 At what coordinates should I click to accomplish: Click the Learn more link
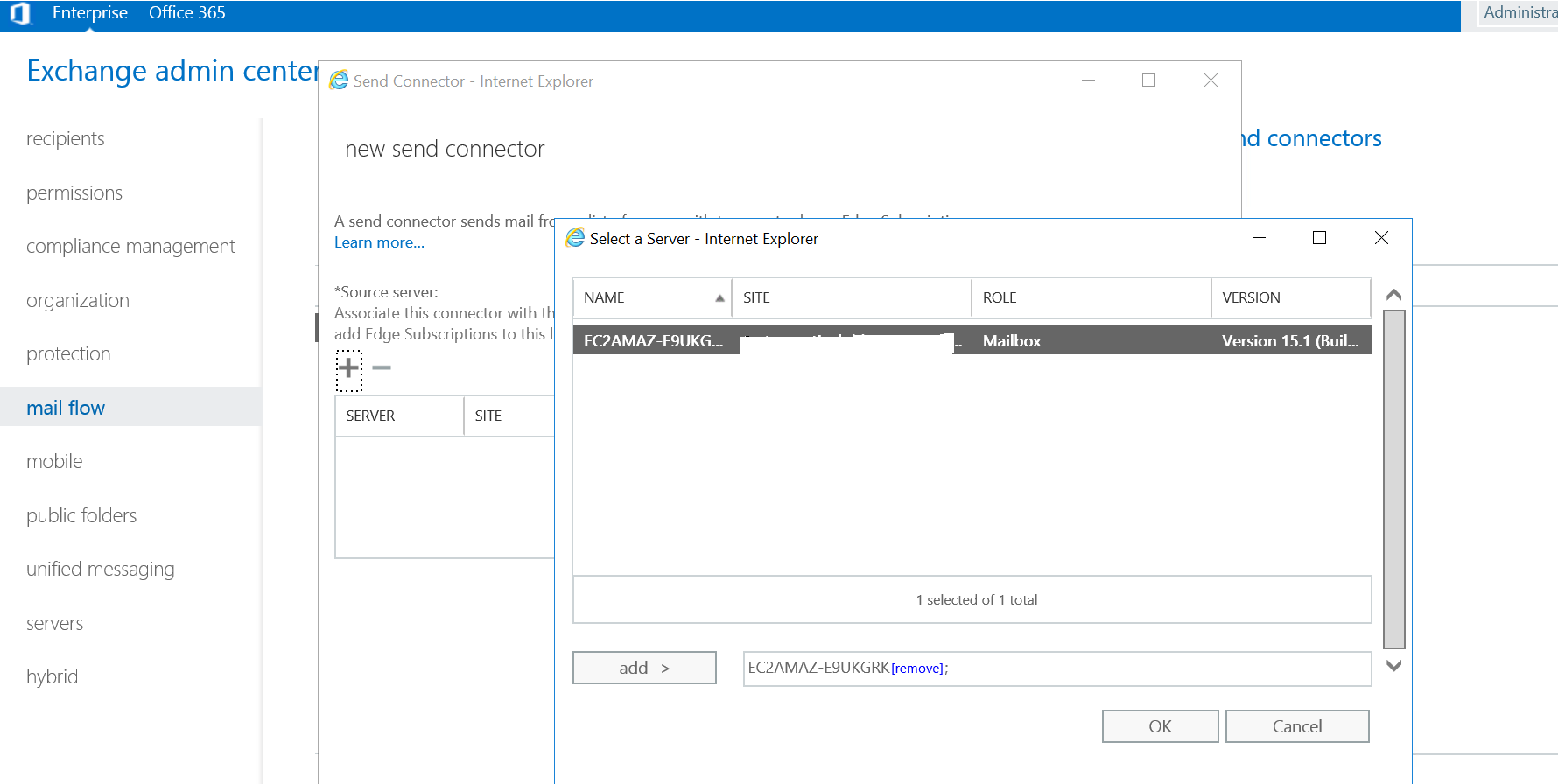point(379,243)
